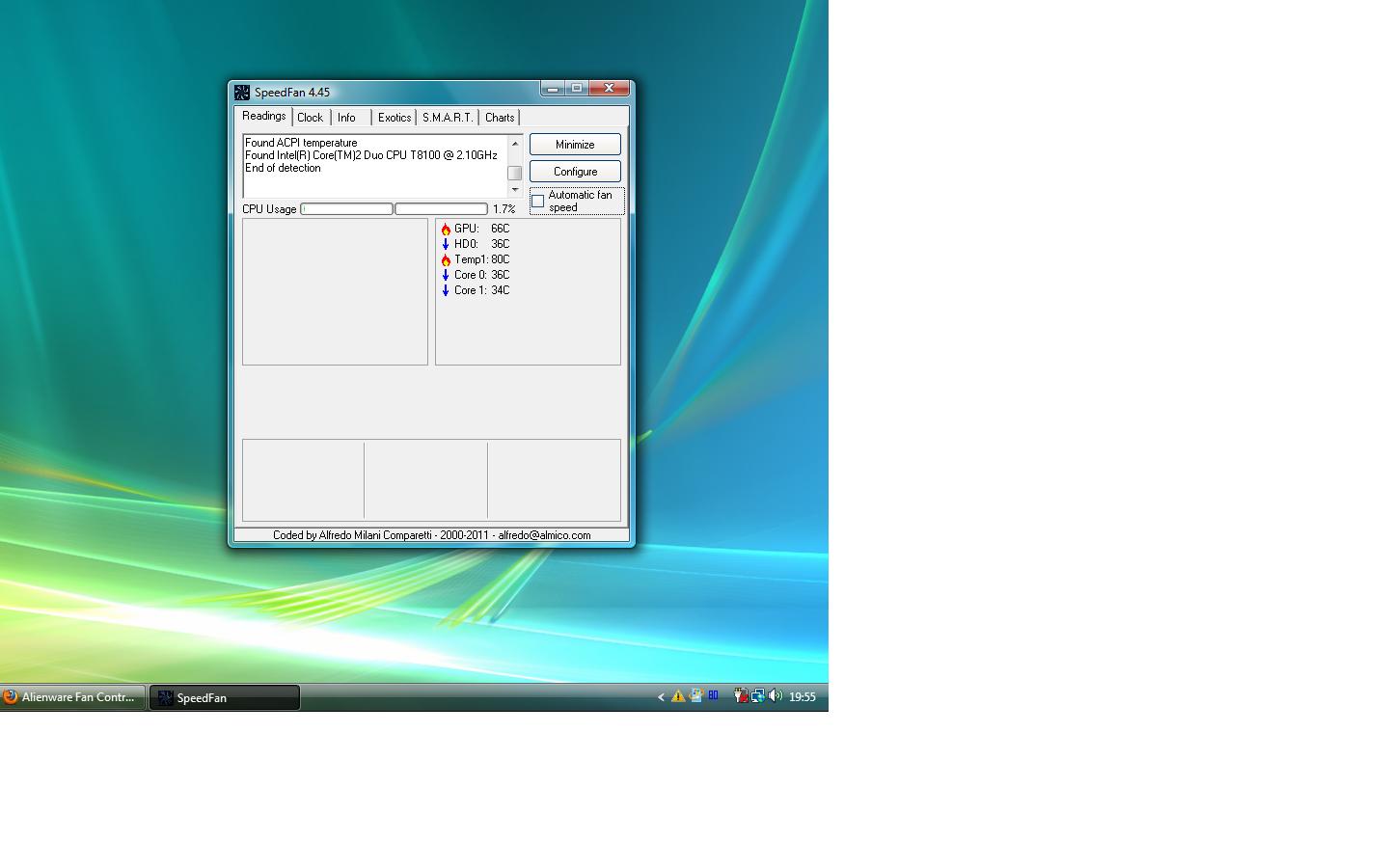The image size is (1389, 868).
Task: Click the yellow warning tray icon
Action: 678,696
